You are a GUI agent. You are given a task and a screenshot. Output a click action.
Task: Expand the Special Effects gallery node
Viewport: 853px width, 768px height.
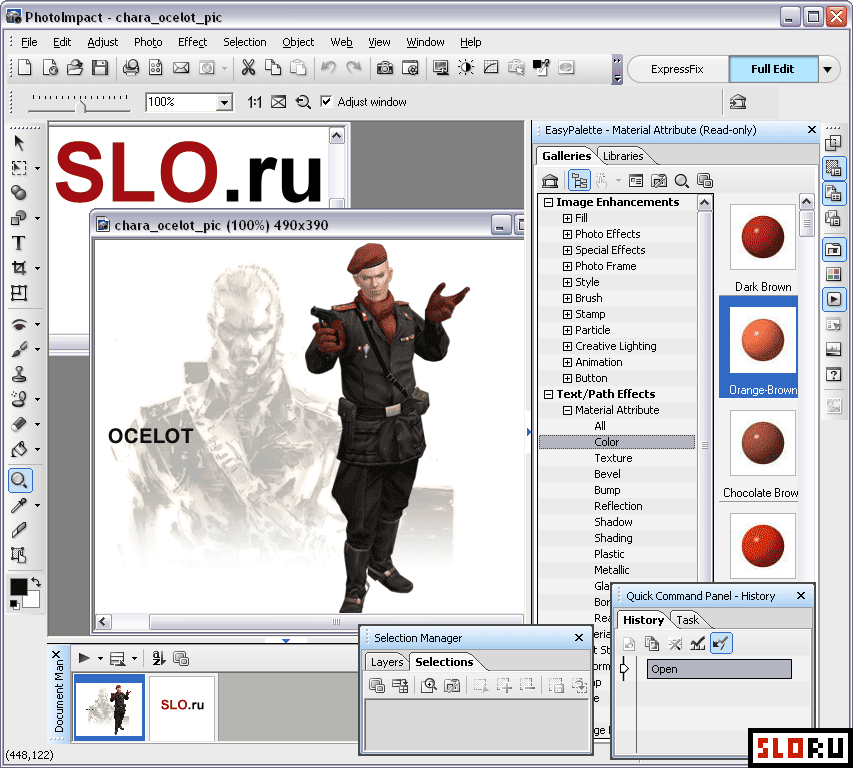[567, 250]
